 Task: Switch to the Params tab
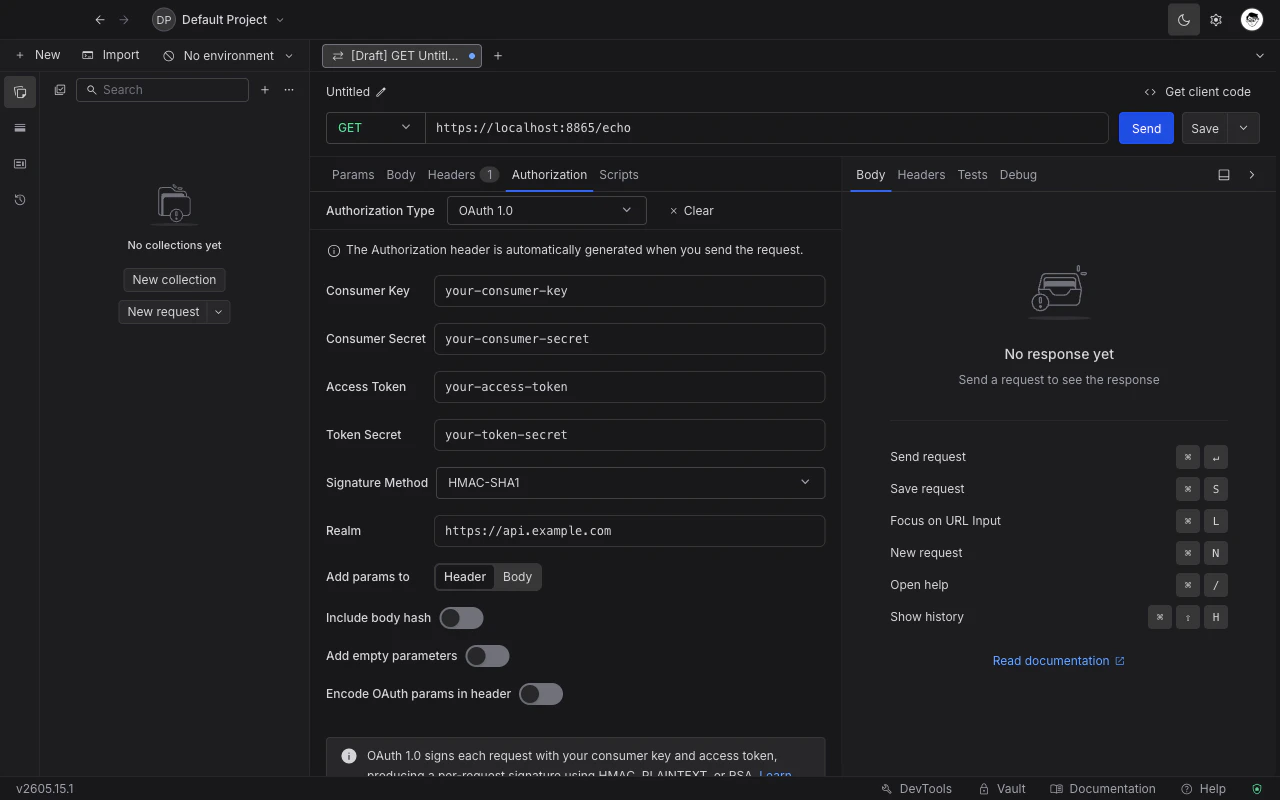pos(353,175)
